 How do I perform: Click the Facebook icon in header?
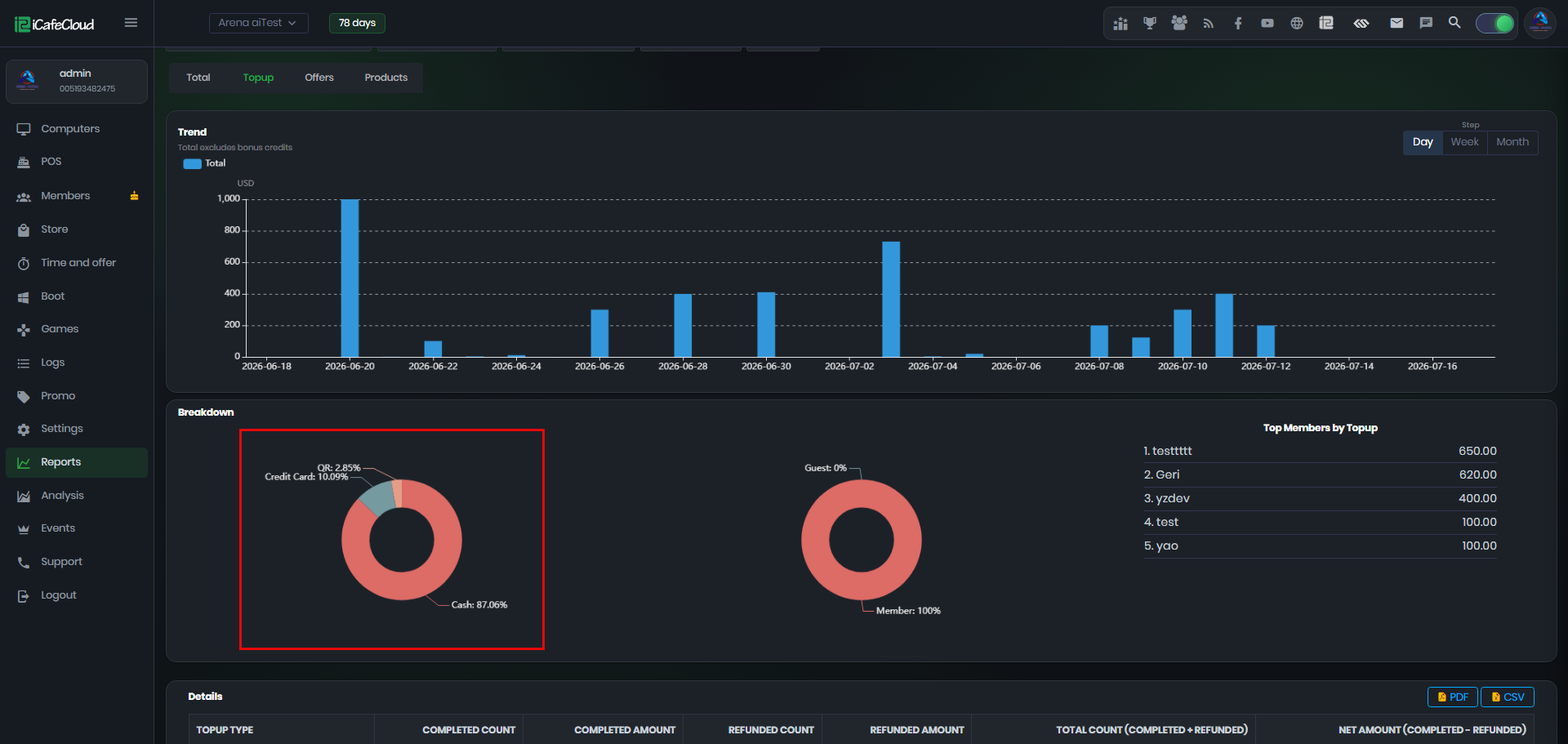pos(1238,23)
